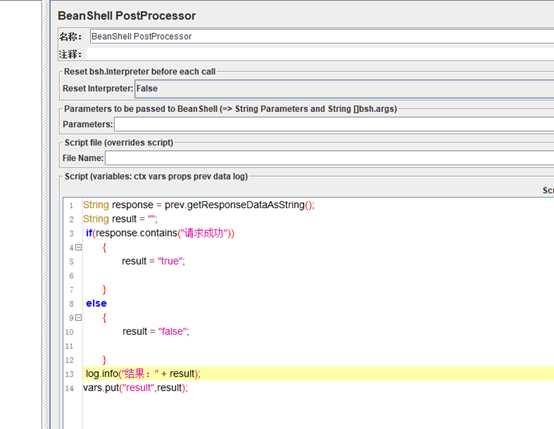This screenshot has width=554, height=429.
Task: Click the result = "true" line
Action: 153,261
